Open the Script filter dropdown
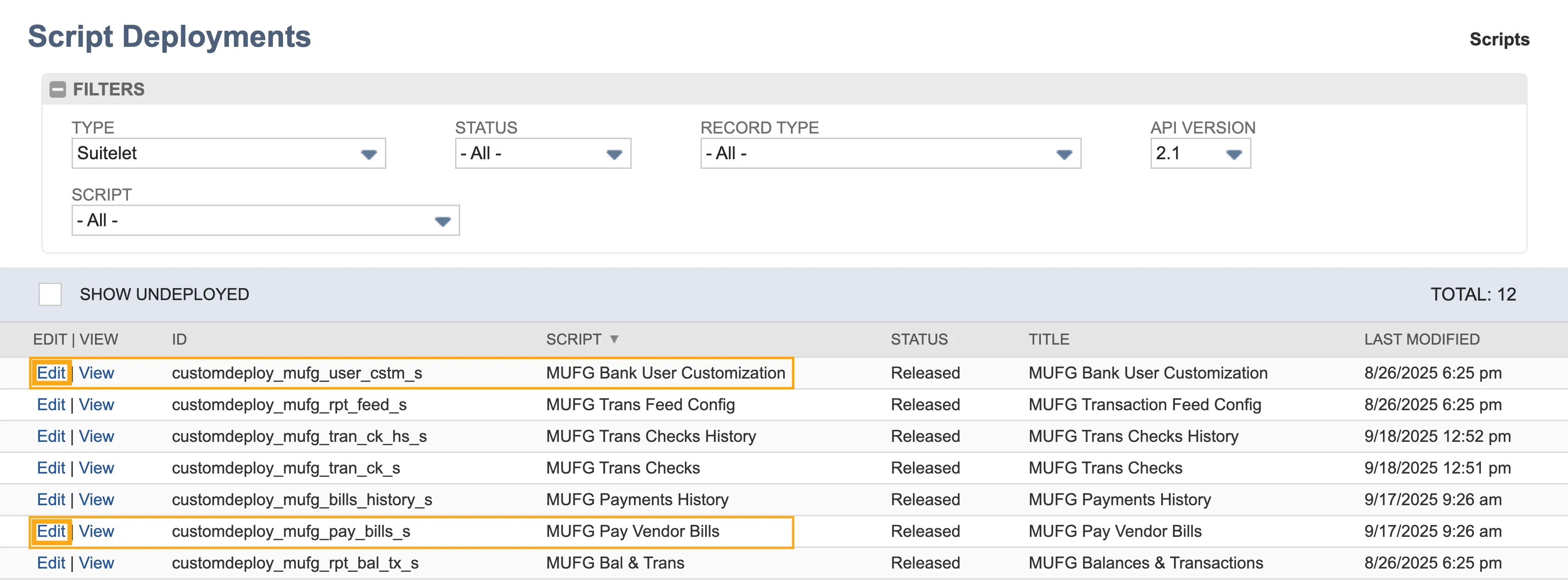The height and width of the screenshot is (580, 1568). click(x=266, y=220)
